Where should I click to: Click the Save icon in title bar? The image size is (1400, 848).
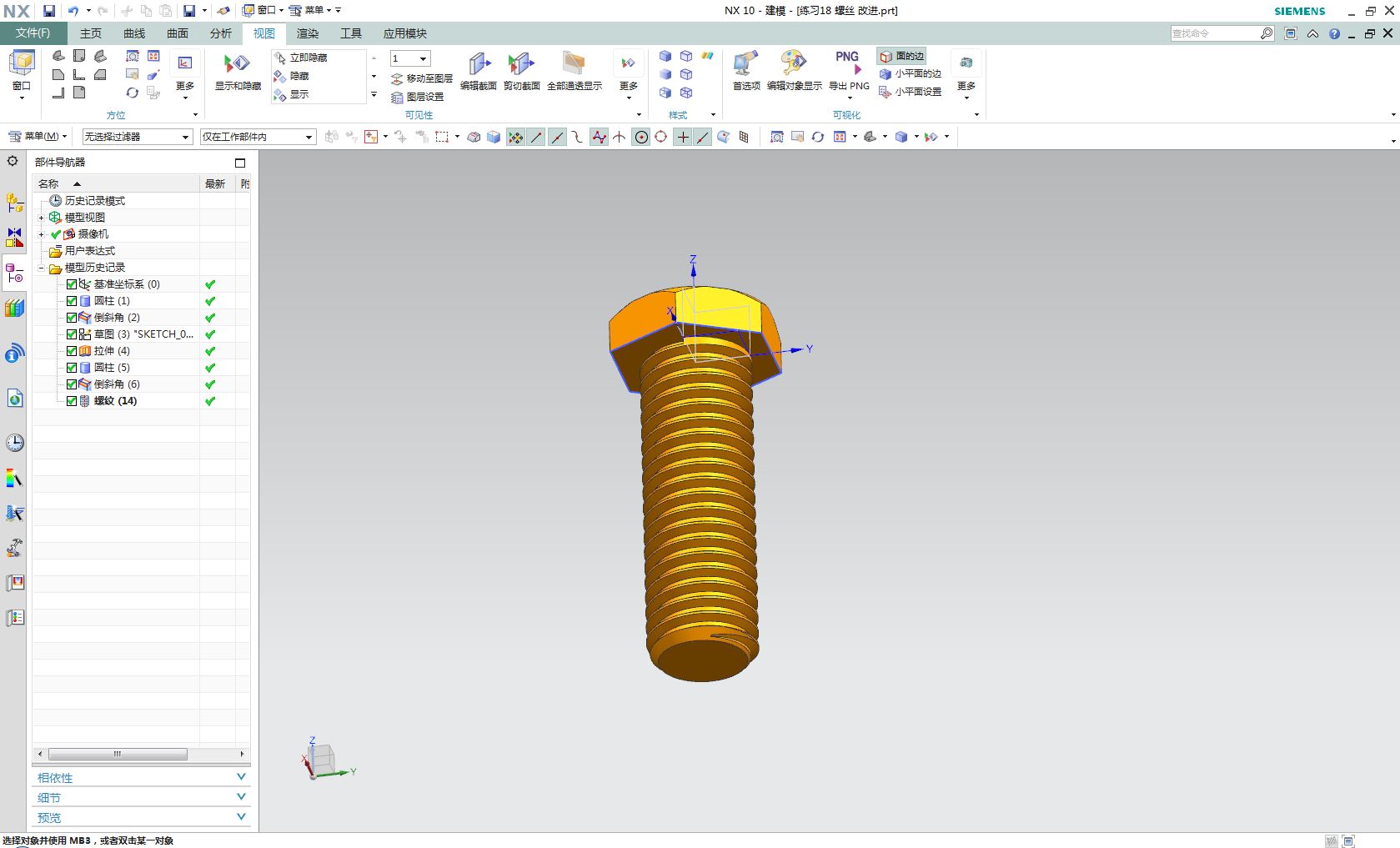pyautogui.click(x=49, y=11)
